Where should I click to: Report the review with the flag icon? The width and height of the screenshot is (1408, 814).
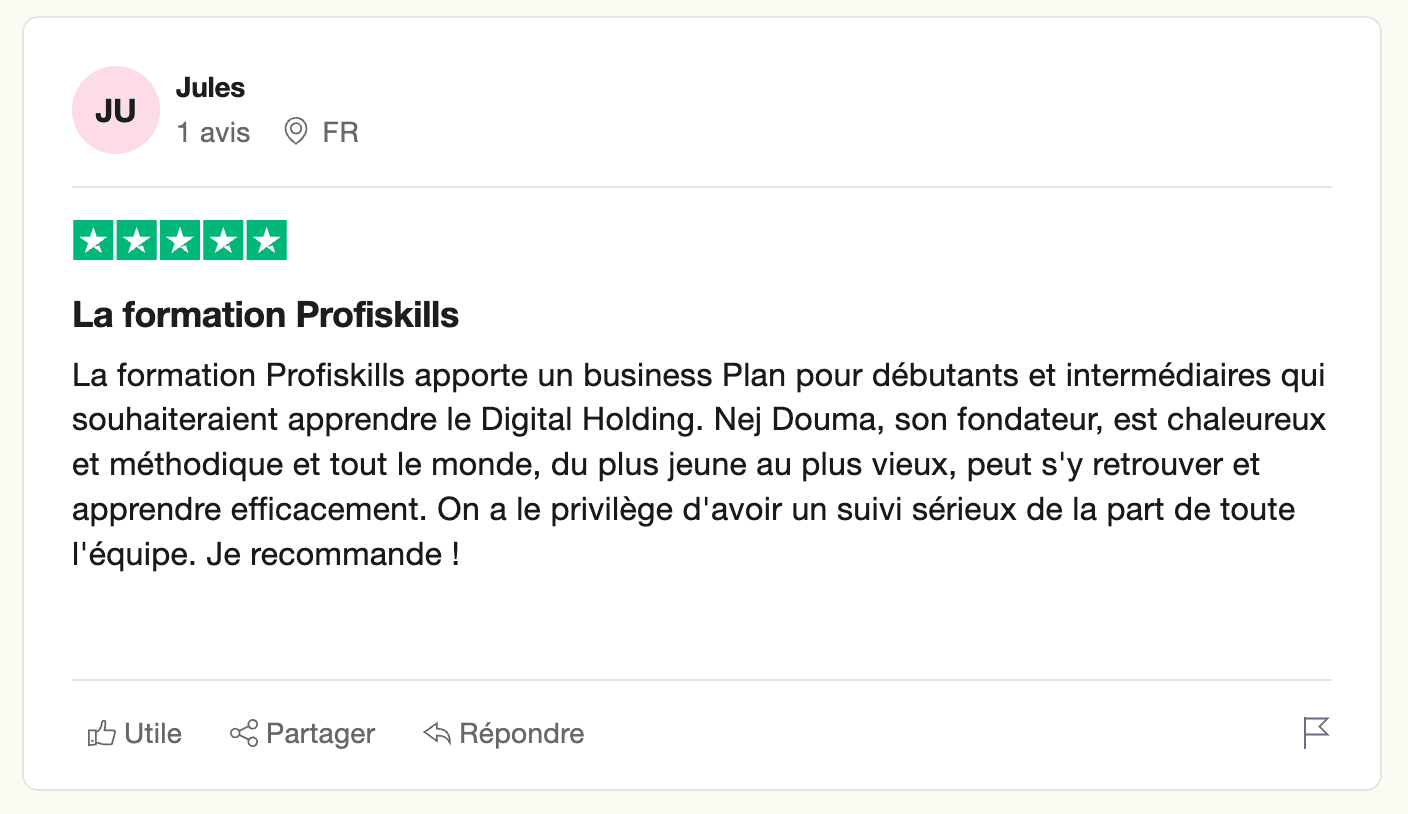(x=1316, y=733)
